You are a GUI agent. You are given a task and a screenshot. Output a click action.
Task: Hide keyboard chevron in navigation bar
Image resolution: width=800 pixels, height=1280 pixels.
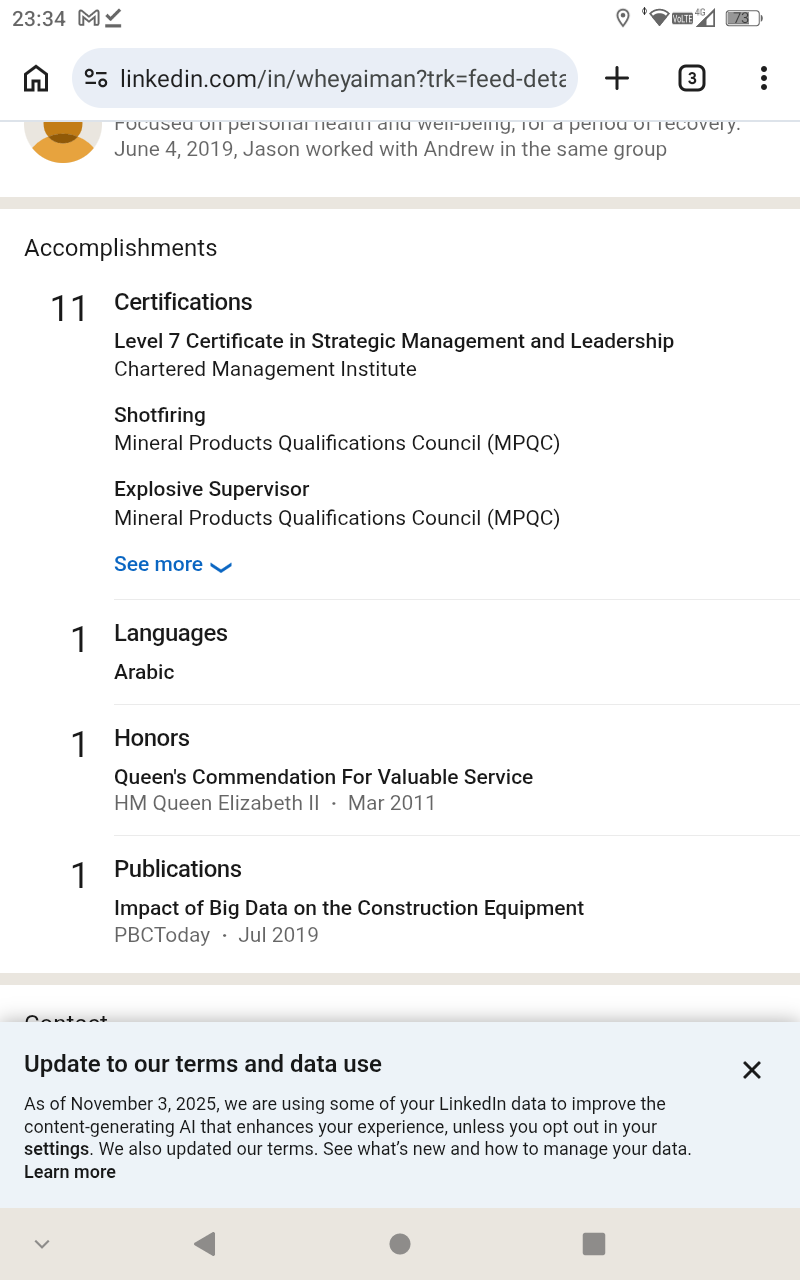click(42, 1244)
